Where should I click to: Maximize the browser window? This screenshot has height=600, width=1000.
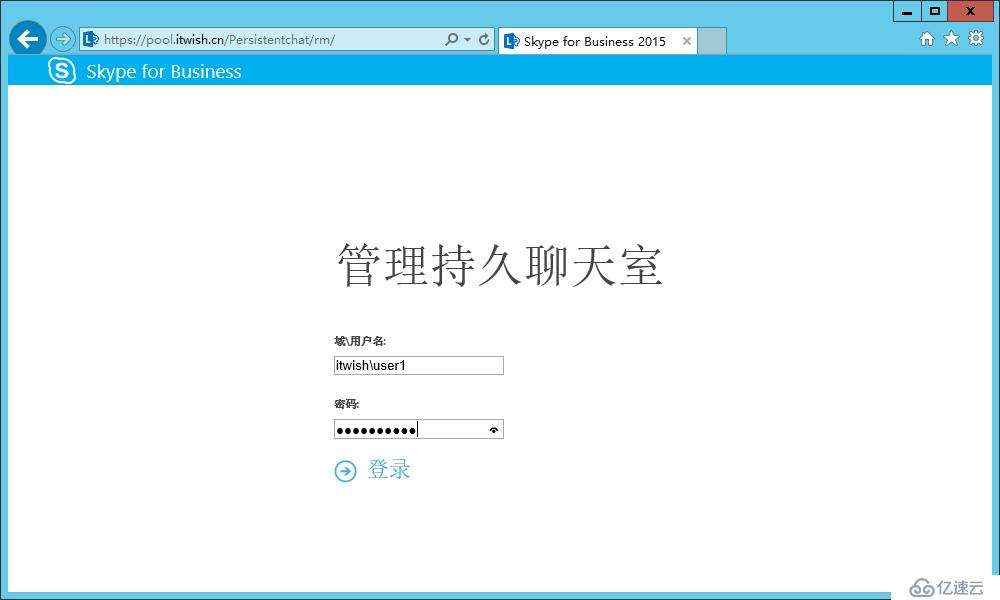point(934,11)
